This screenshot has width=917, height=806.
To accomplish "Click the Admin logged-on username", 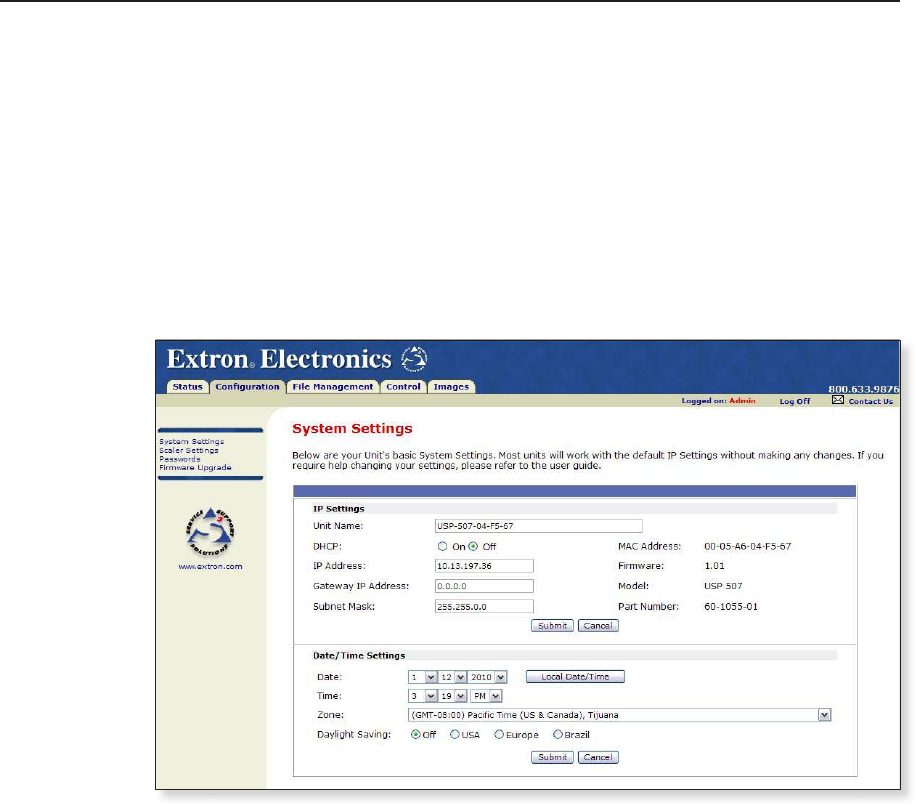I will (742, 401).
